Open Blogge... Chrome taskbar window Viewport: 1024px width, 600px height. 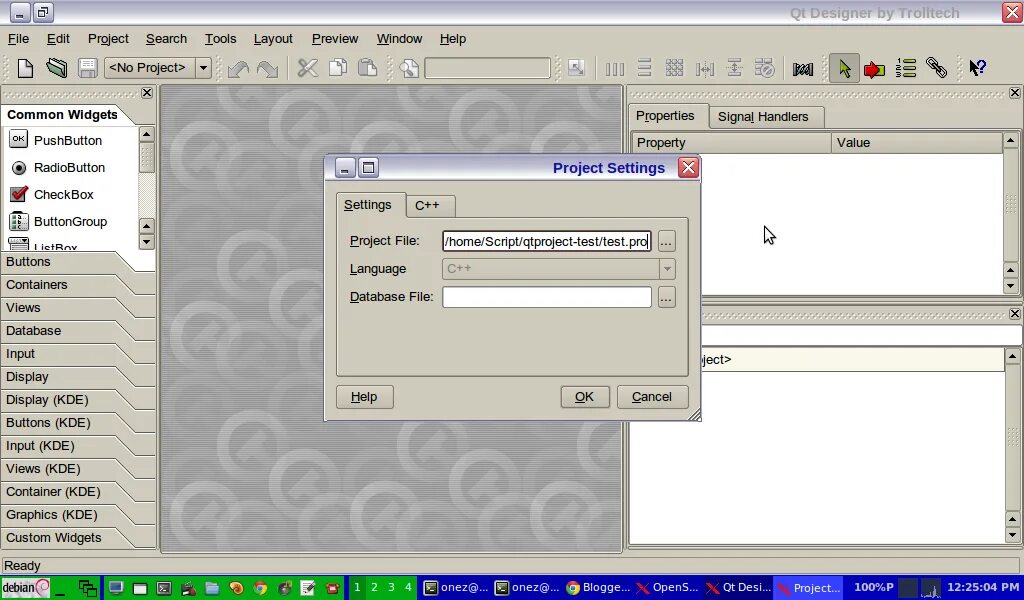pyautogui.click(x=598, y=588)
